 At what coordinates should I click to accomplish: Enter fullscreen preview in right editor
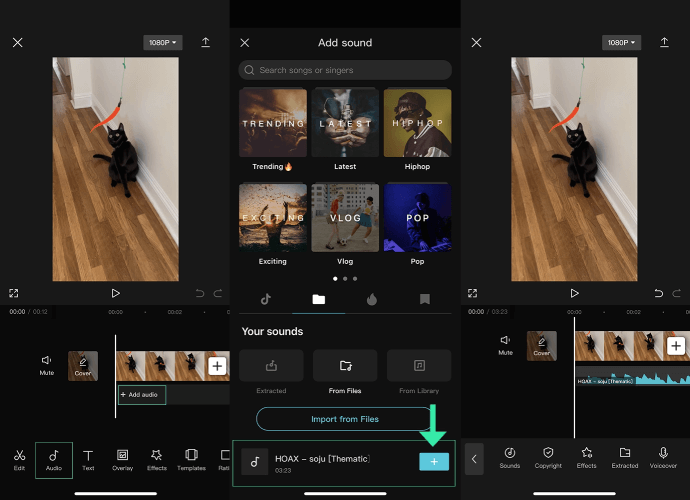coord(473,293)
